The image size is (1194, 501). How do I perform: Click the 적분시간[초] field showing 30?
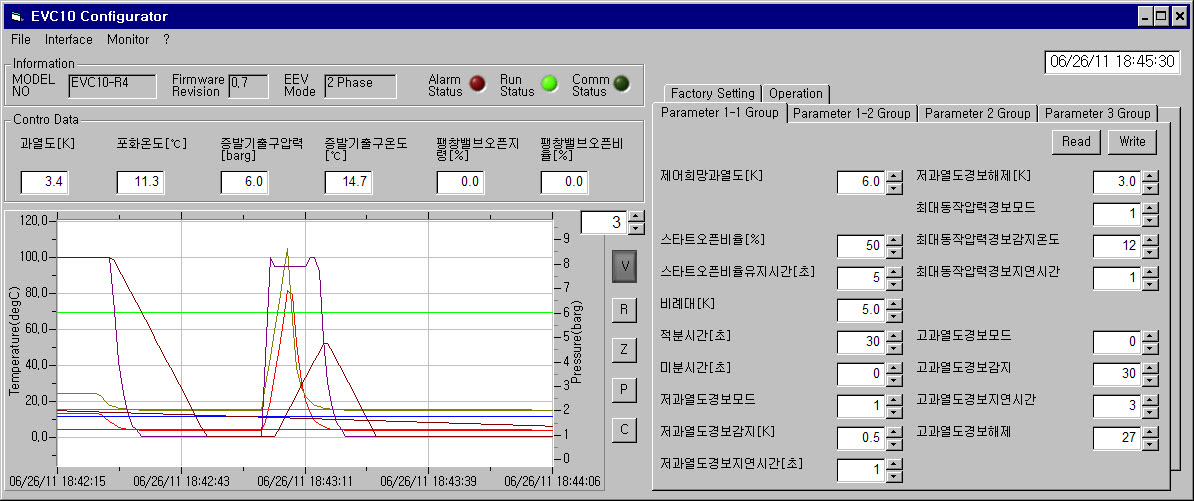point(862,342)
